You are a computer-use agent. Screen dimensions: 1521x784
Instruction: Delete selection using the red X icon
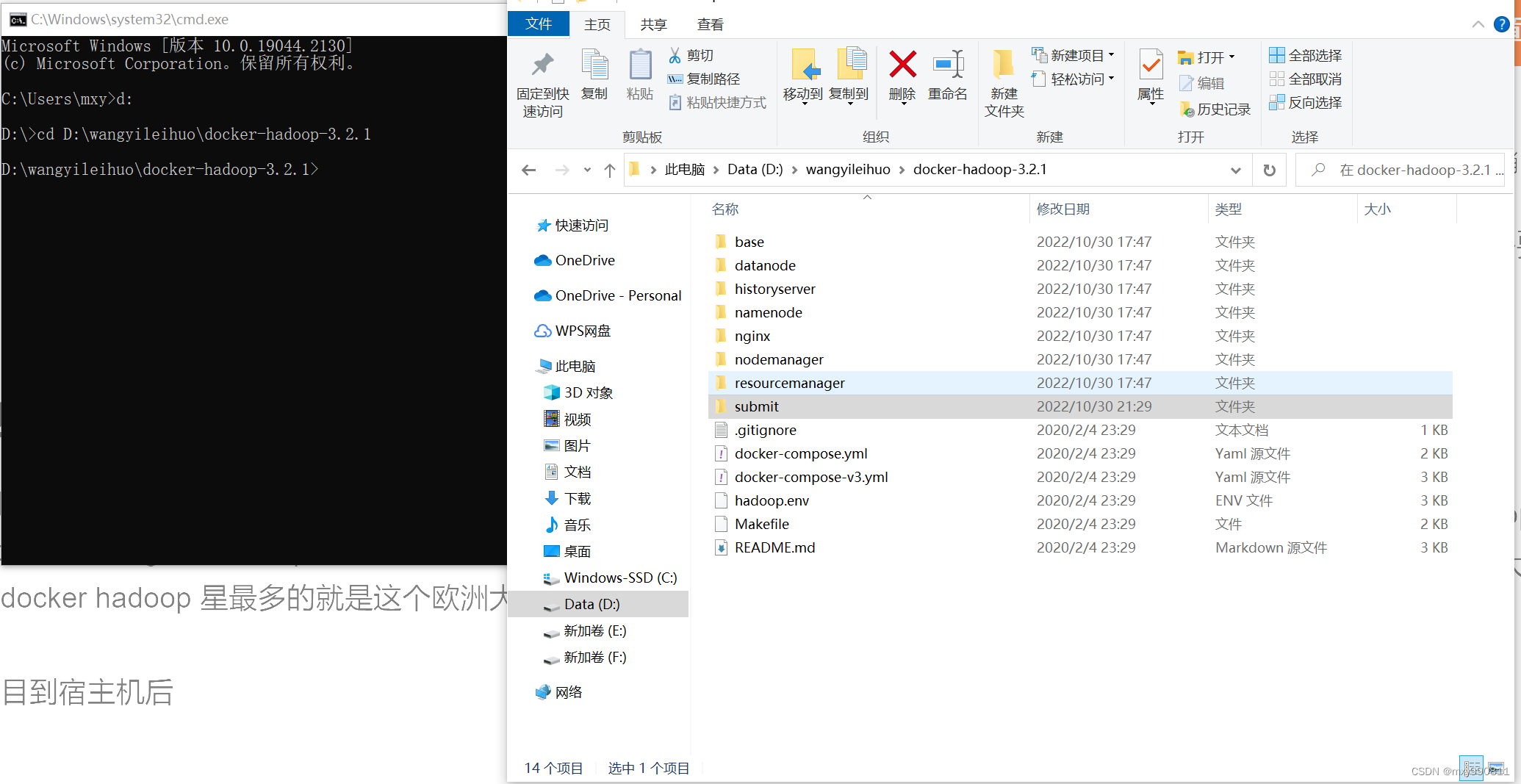click(x=902, y=73)
